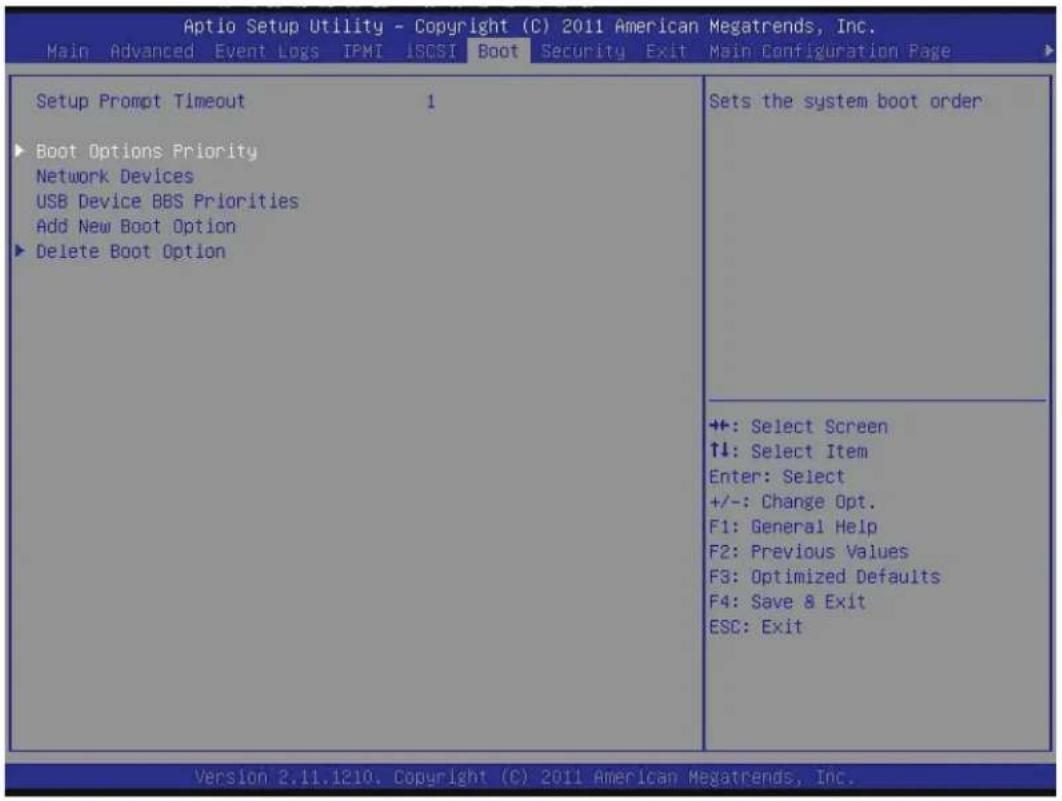Select Network Devices entry

pyautogui.click(x=114, y=177)
